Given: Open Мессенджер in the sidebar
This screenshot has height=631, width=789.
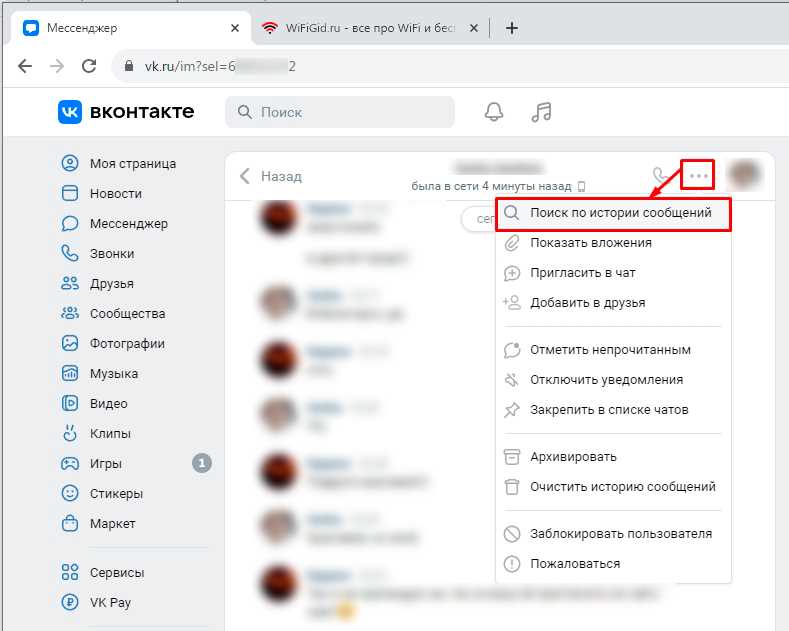Looking at the screenshot, I should (114, 223).
